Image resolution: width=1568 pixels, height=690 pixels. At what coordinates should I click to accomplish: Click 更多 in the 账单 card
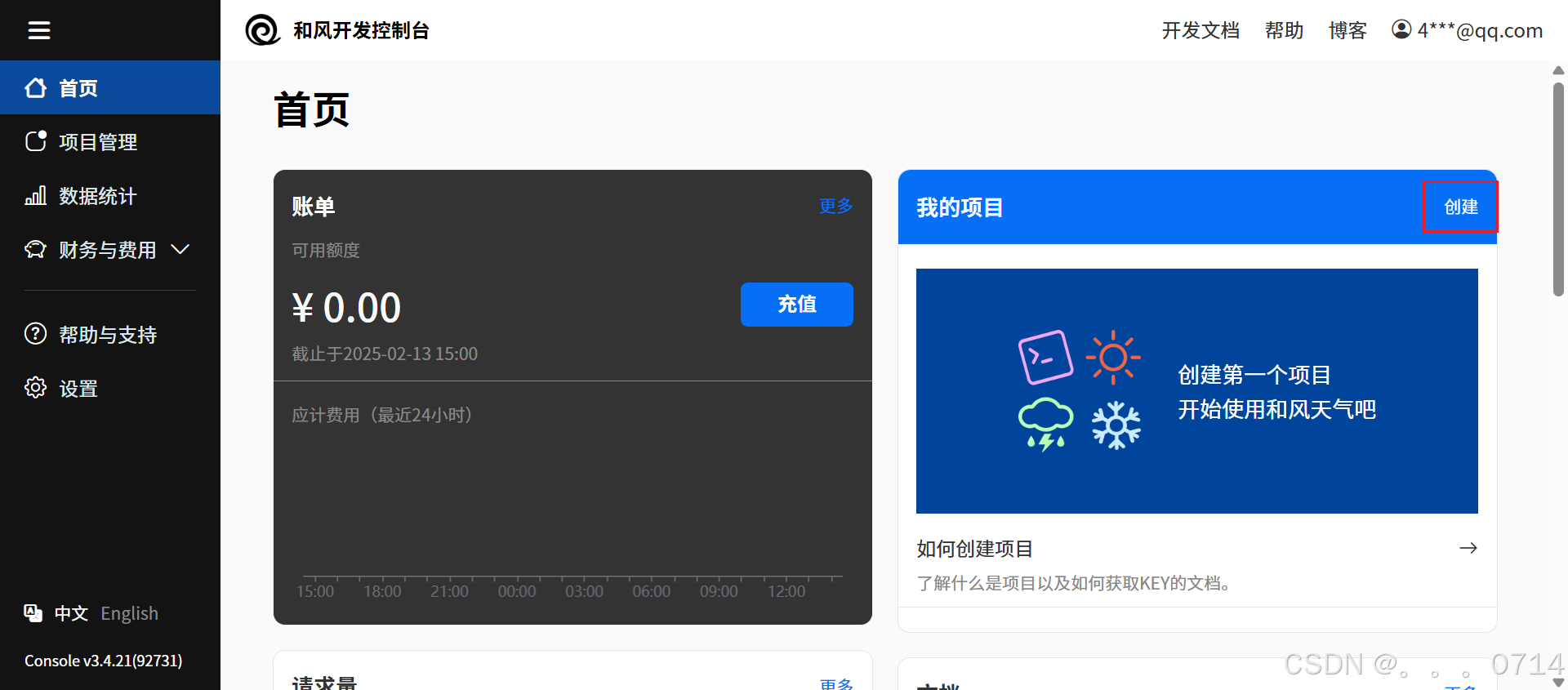tap(836, 206)
